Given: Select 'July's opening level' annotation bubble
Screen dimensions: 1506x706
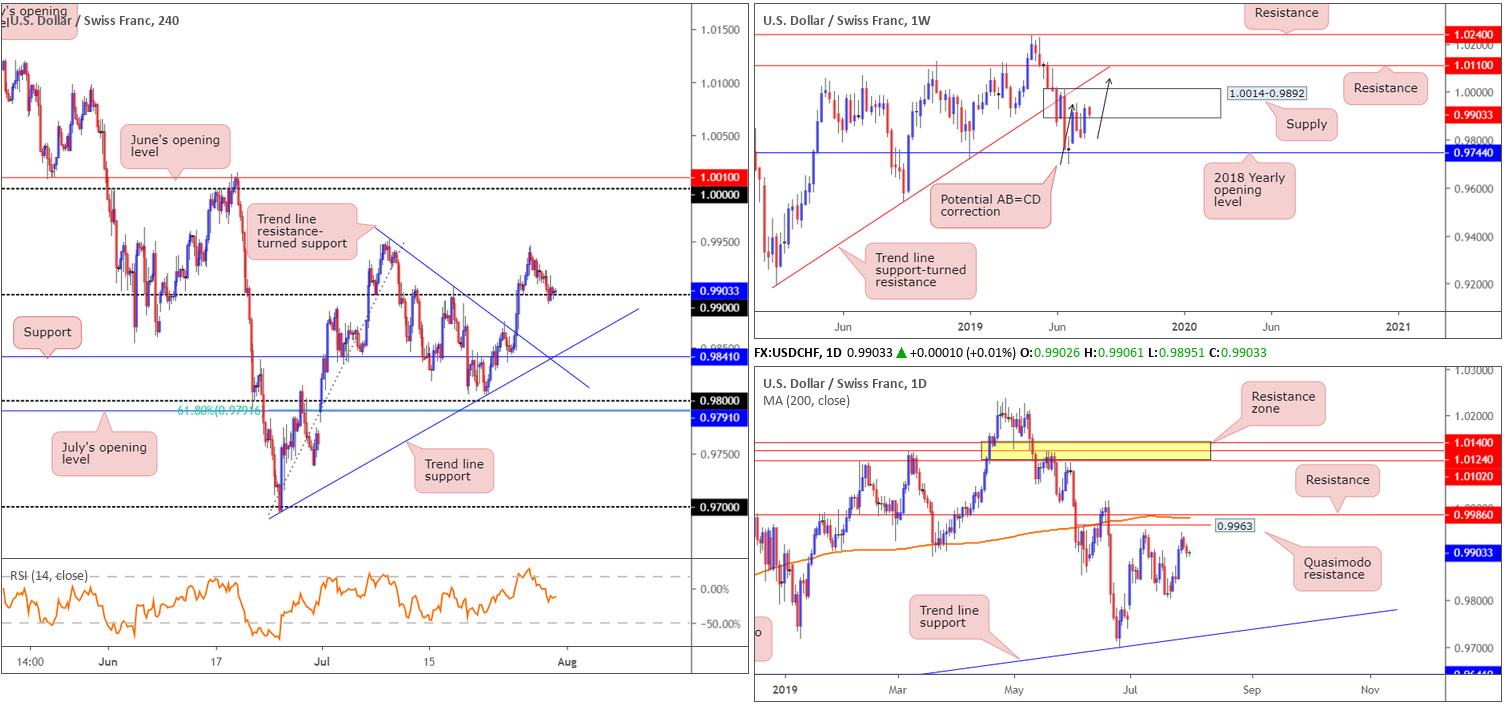Looking at the screenshot, I should (x=104, y=453).
